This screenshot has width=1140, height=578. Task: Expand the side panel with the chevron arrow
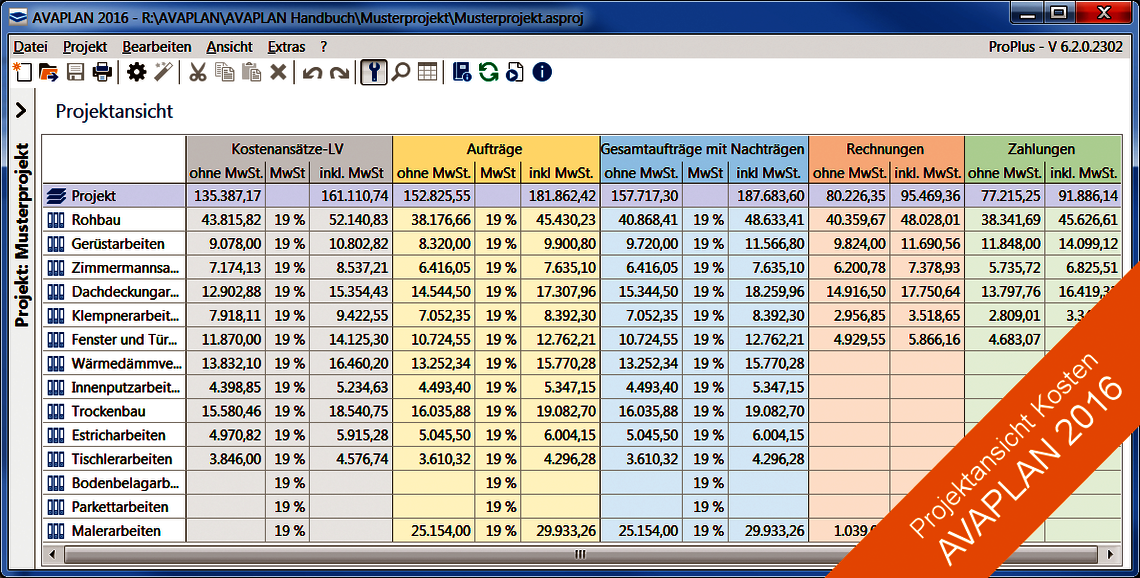20,111
